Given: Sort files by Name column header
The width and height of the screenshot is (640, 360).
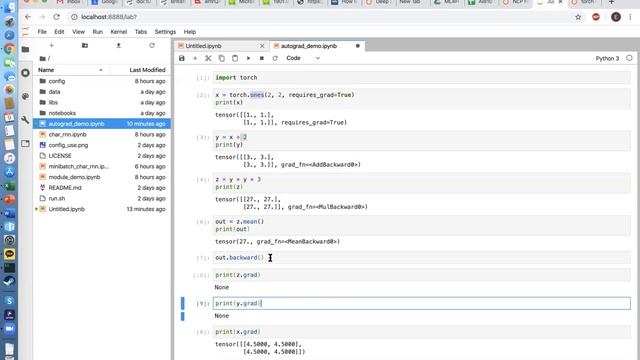Looking at the screenshot, I should (x=70, y=70).
